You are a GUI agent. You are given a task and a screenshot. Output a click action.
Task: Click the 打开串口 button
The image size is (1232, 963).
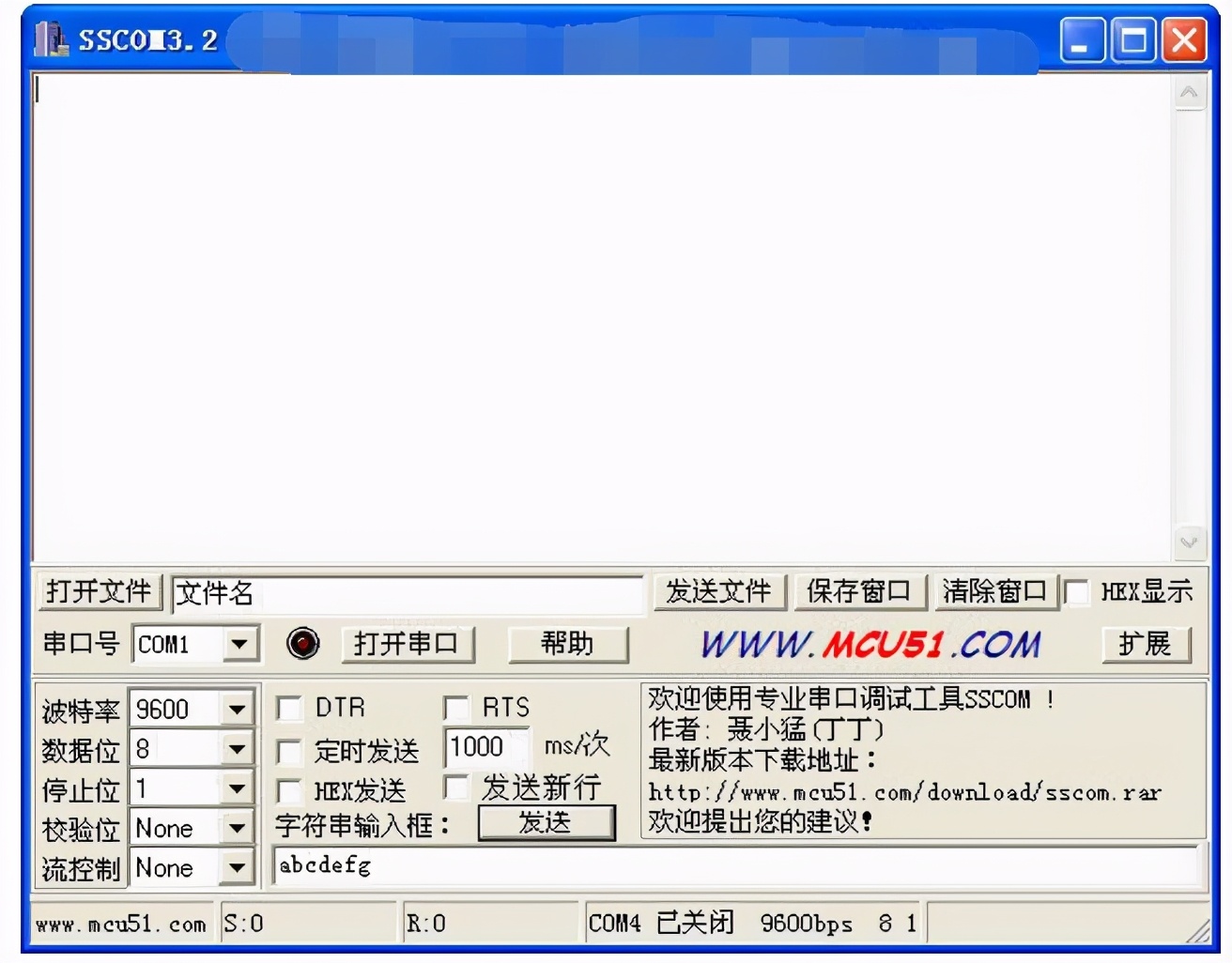407,644
